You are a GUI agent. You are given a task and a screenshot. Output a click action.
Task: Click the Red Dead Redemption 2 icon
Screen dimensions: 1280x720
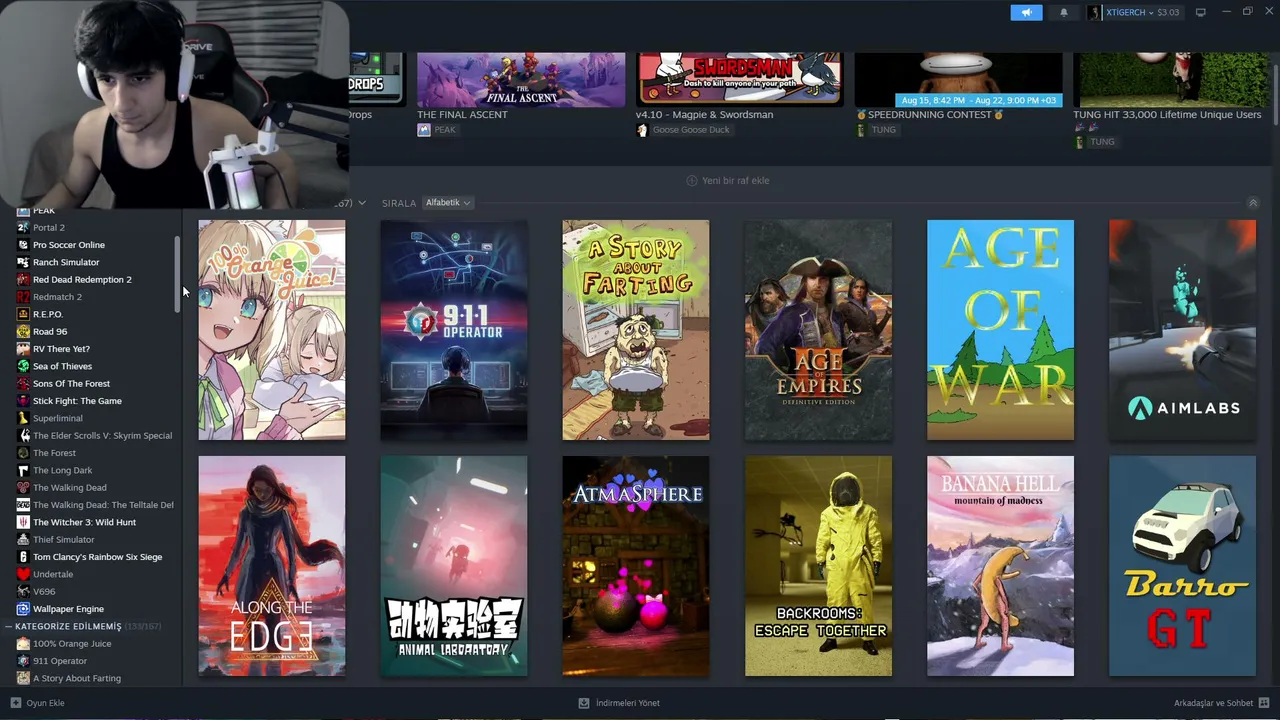point(23,280)
